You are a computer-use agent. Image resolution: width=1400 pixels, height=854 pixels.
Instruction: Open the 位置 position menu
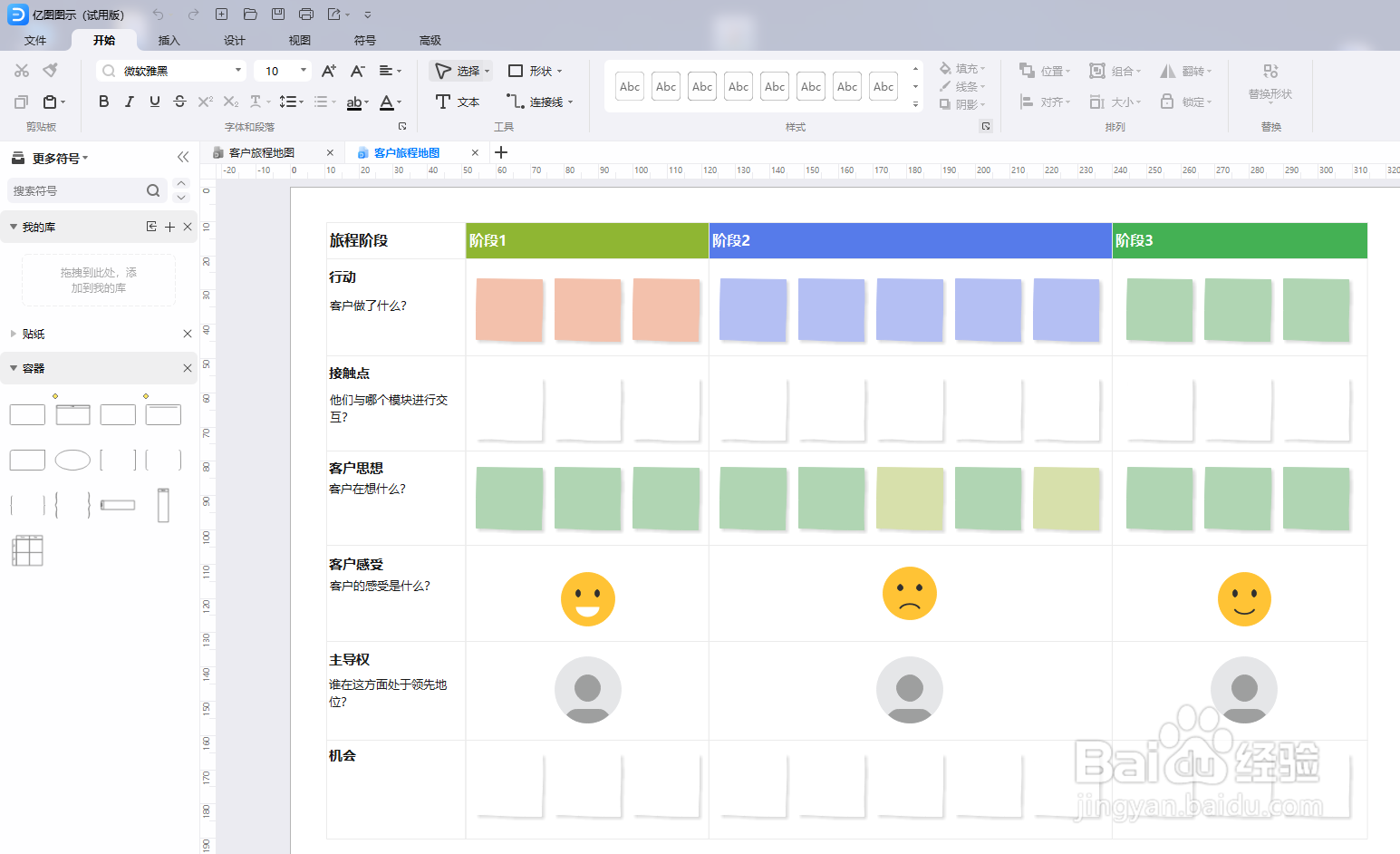coord(1045,71)
